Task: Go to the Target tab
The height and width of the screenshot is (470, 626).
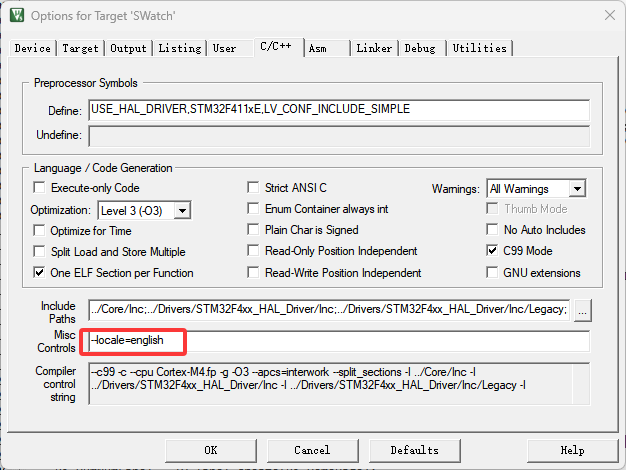Action: pyautogui.click(x=80, y=48)
